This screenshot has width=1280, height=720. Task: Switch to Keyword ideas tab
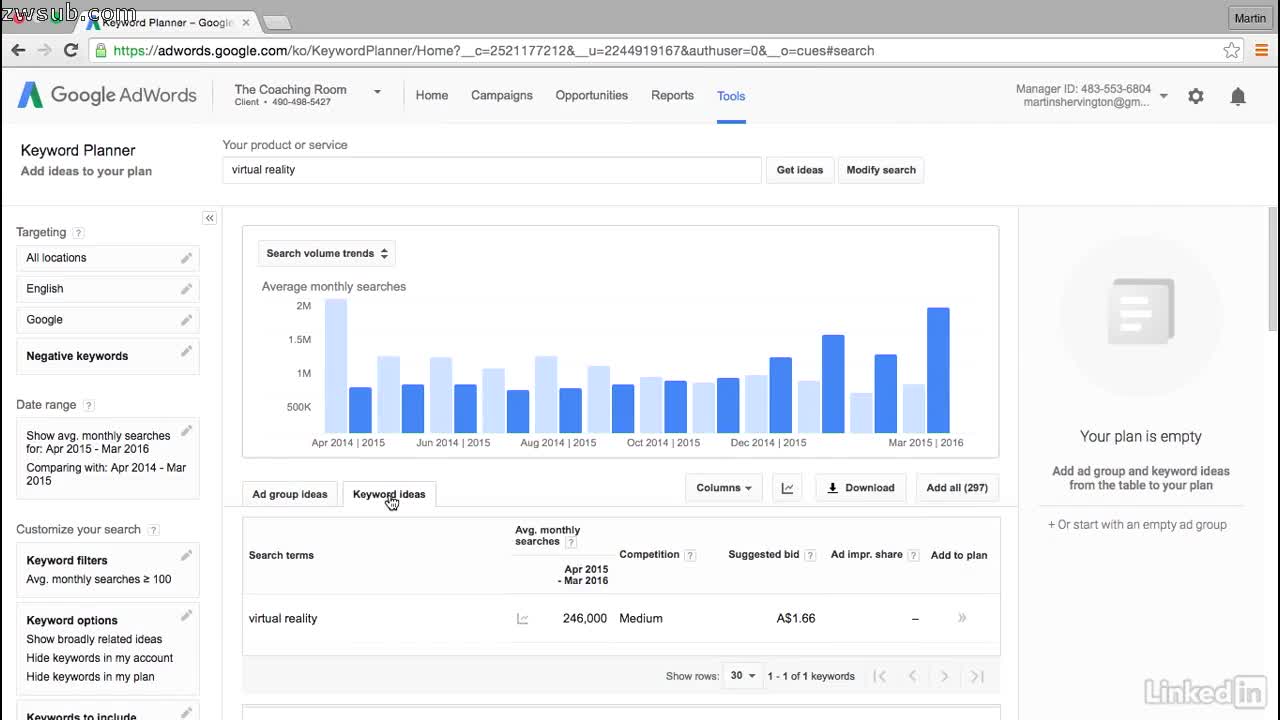(389, 494)
